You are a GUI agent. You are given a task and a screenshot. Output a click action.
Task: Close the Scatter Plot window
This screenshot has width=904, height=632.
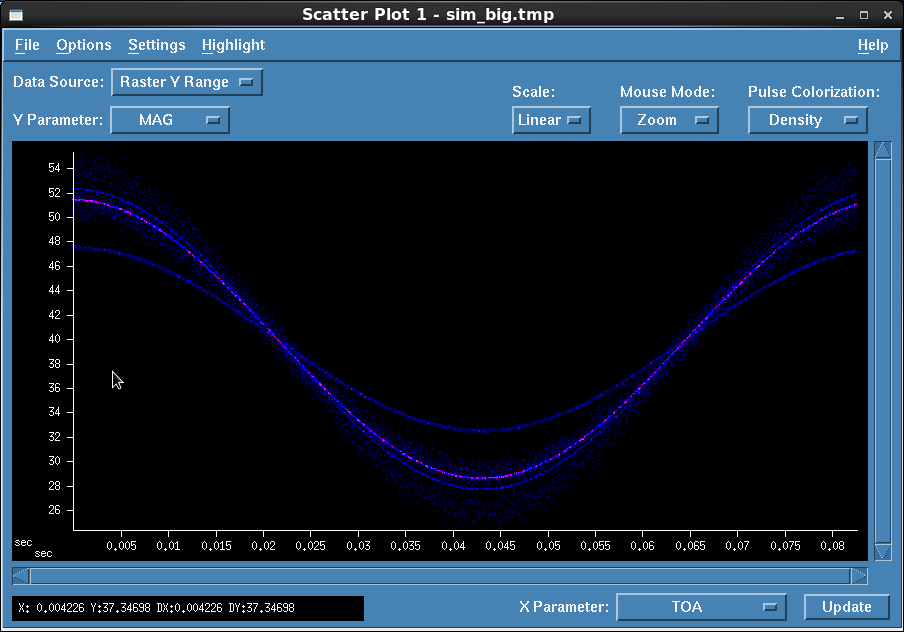click(886, 14)
